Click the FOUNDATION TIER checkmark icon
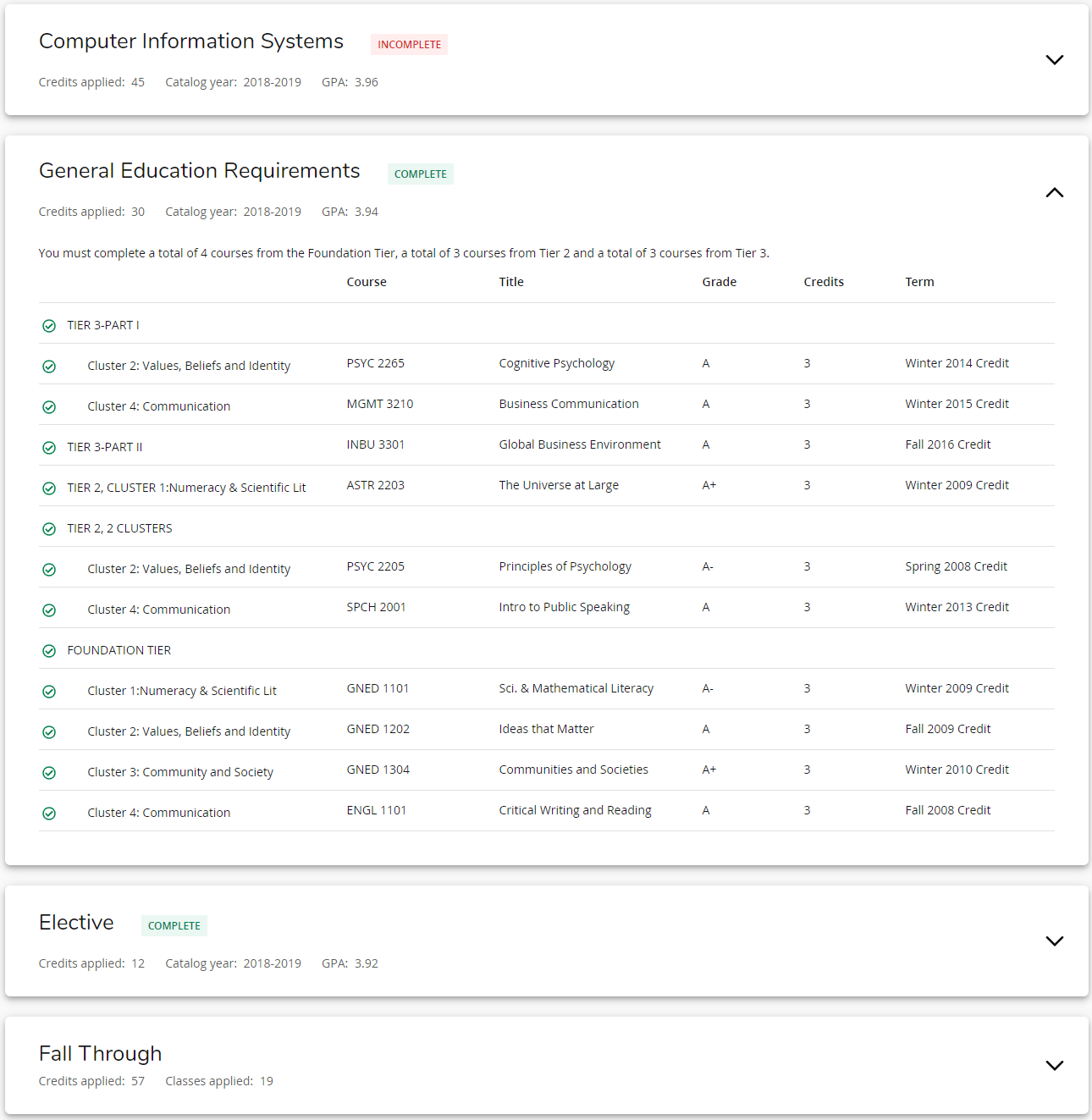 49,651
